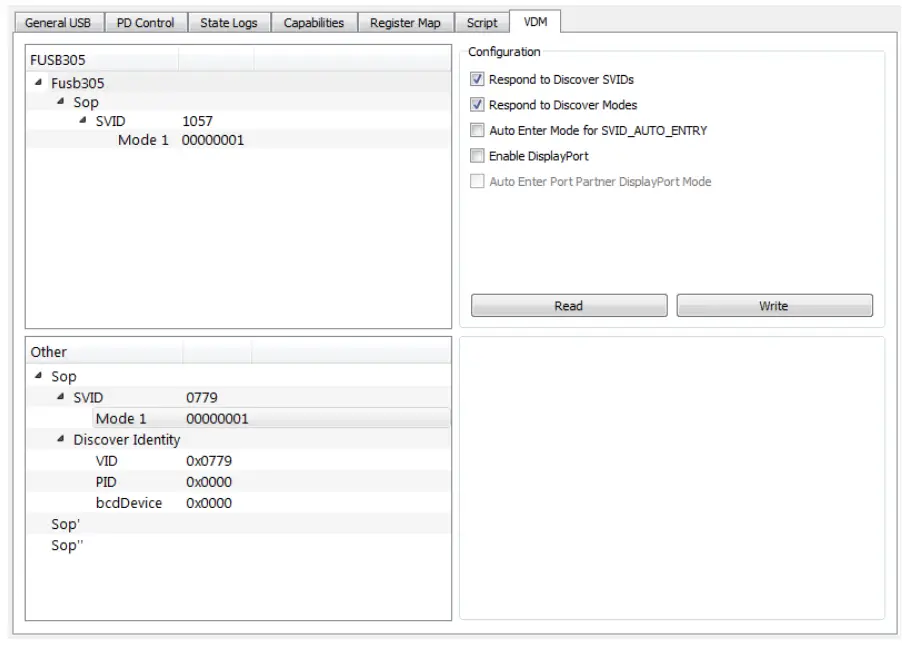The height and width of the screenshot is (647, 902).
Task: Toggle Auto Enter Port Partner DisplayPort Mode
Action: [x=477, y=181]
